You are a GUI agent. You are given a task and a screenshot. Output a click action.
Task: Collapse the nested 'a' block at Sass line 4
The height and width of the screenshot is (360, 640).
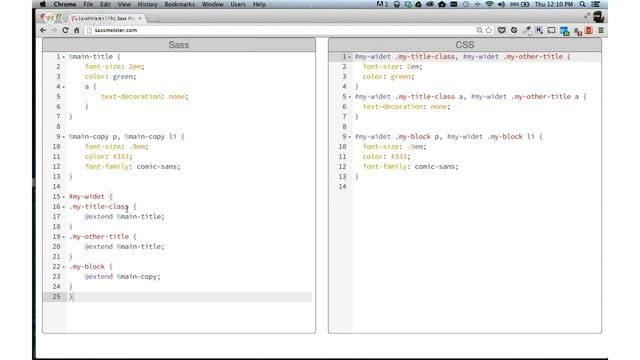point(64,87)
